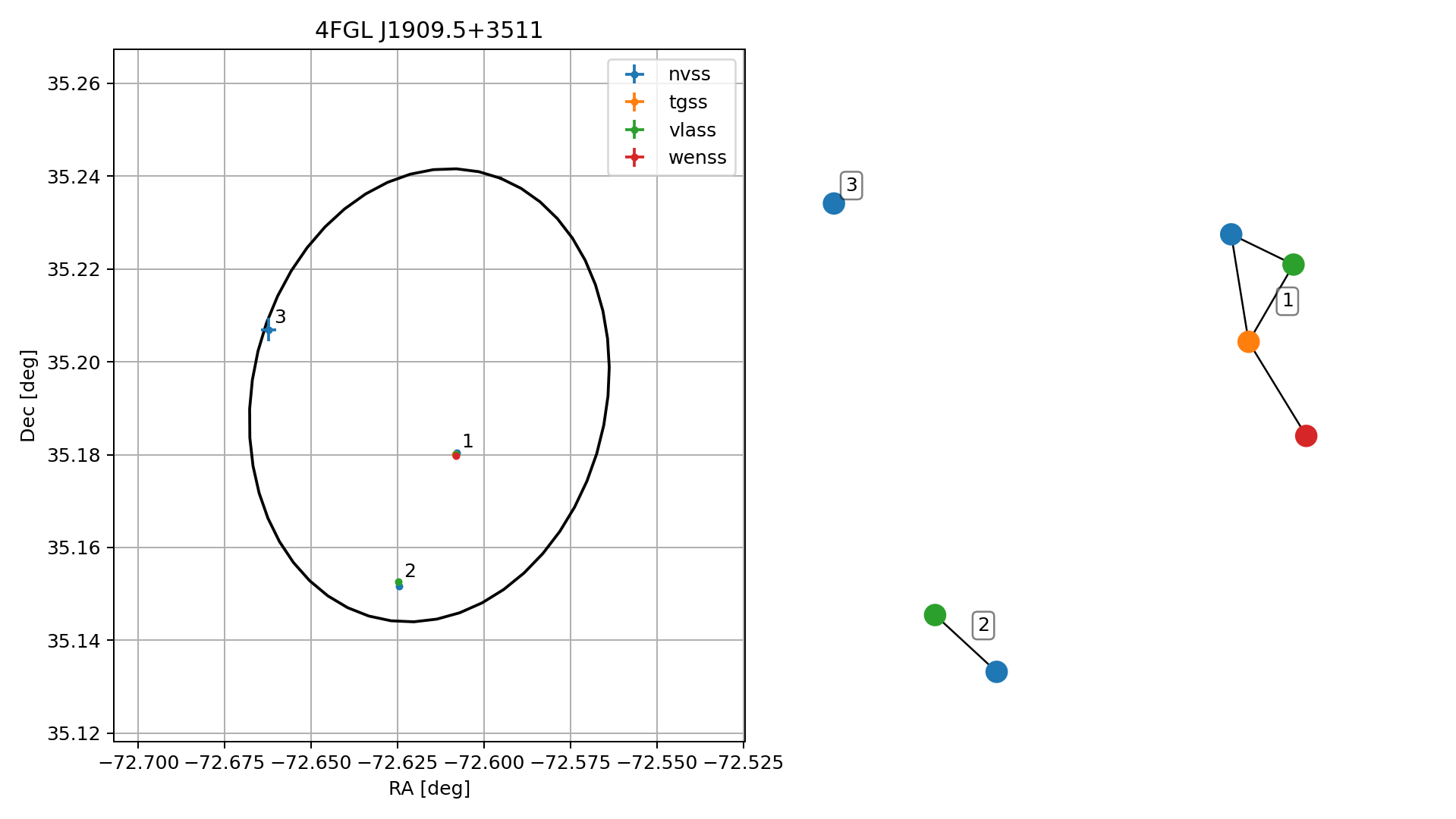The height and width of the screenshot is (819, 1456).
Task: Click the 35.20 y-axis tick label
Action: 74,362
